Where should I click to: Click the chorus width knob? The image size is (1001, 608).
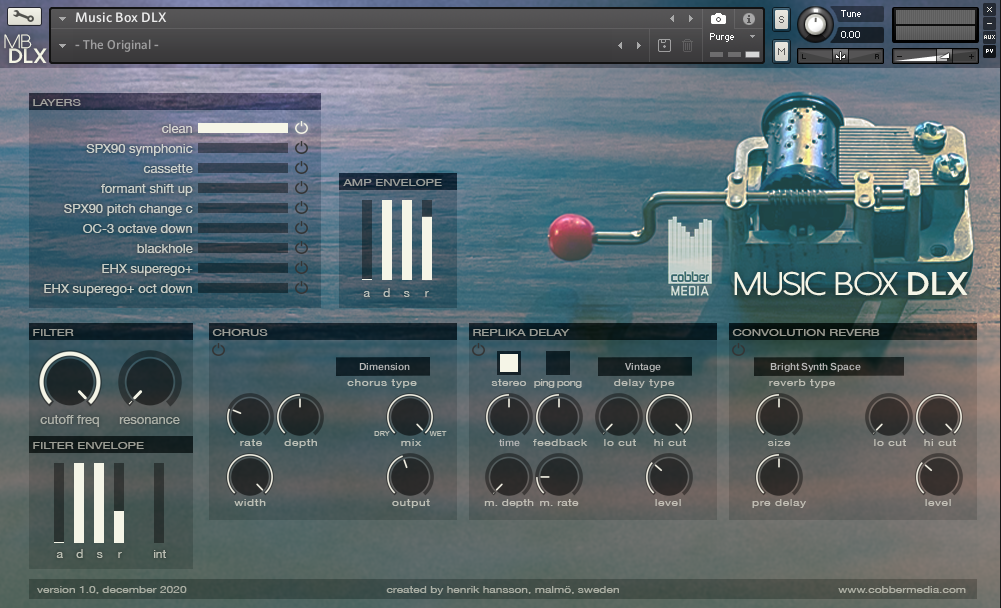[x=250, y=476]
